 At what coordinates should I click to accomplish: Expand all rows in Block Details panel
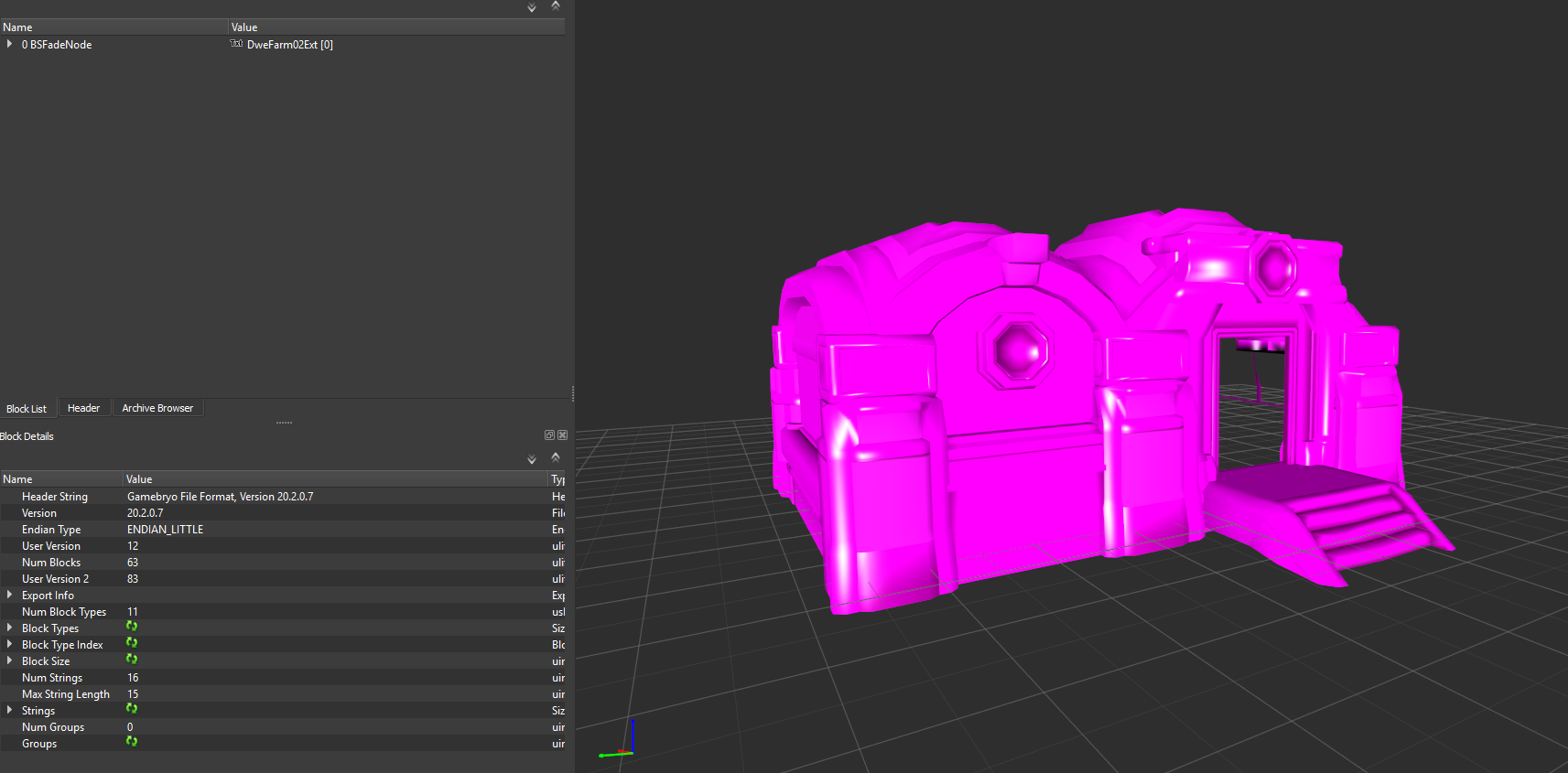pyautogui.click(x=532, y=459)
